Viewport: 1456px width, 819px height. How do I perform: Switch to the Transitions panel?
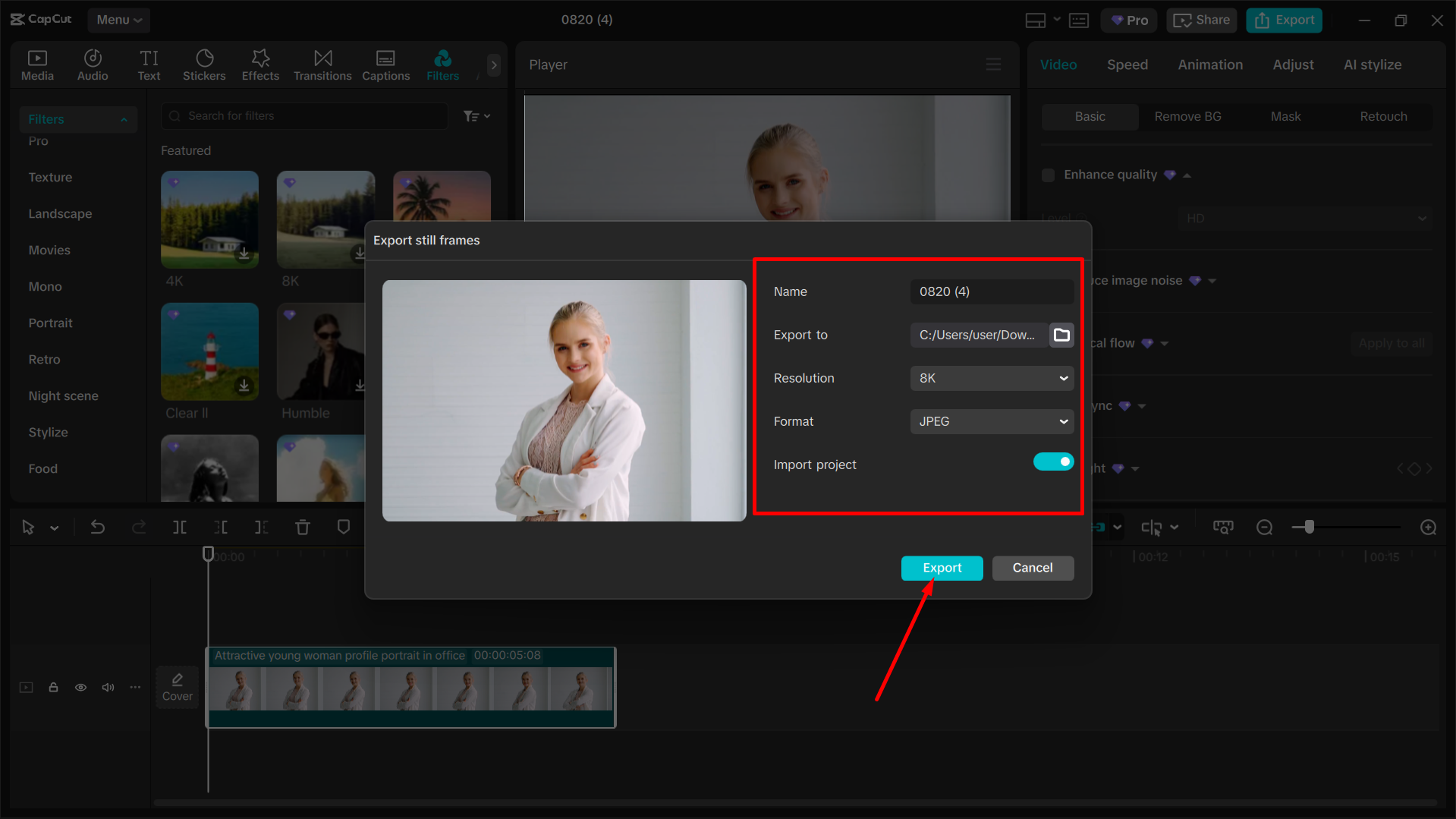[322, 64]
